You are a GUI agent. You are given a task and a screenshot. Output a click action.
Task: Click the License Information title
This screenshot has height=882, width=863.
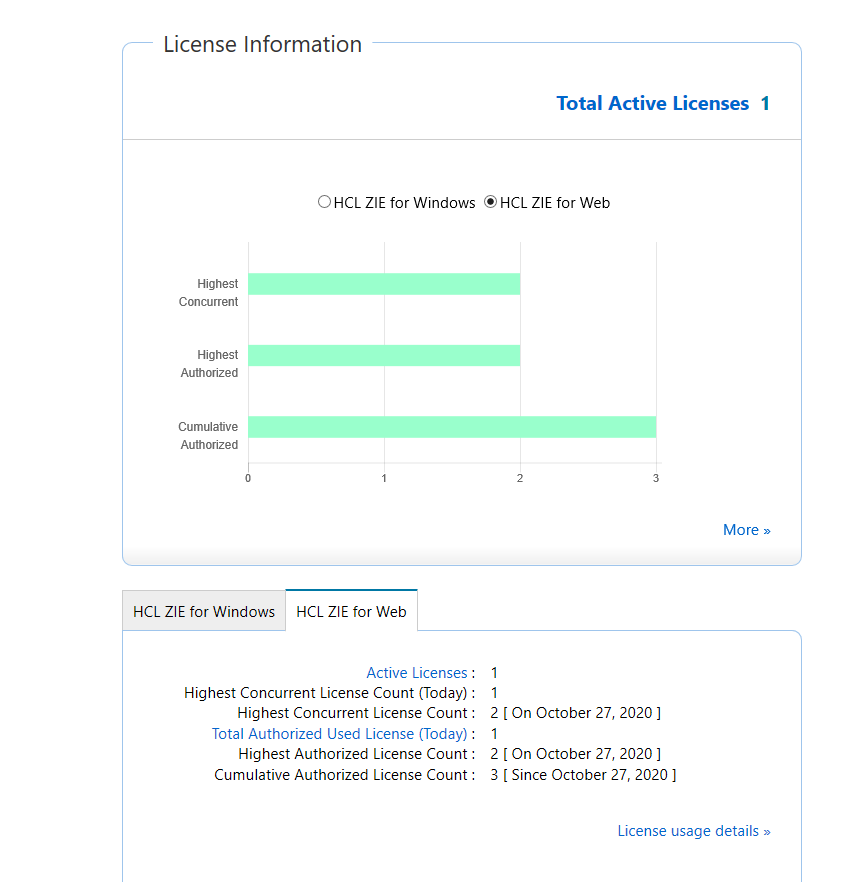(x=262, y=44)
